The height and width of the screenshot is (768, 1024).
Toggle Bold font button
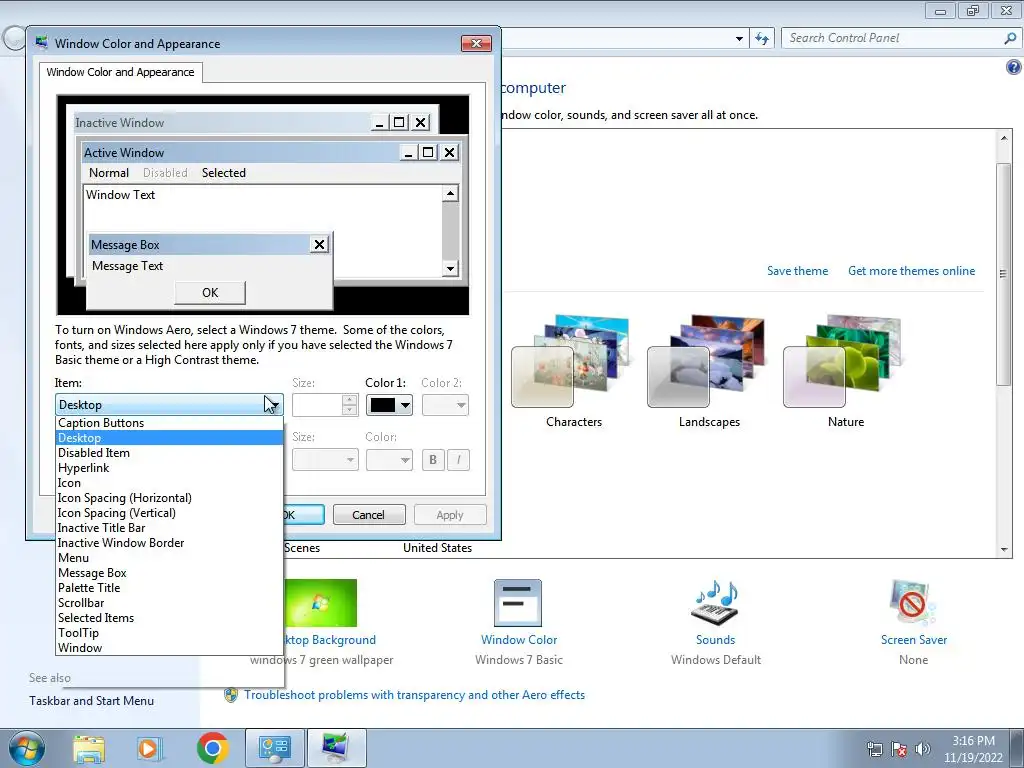433,460
